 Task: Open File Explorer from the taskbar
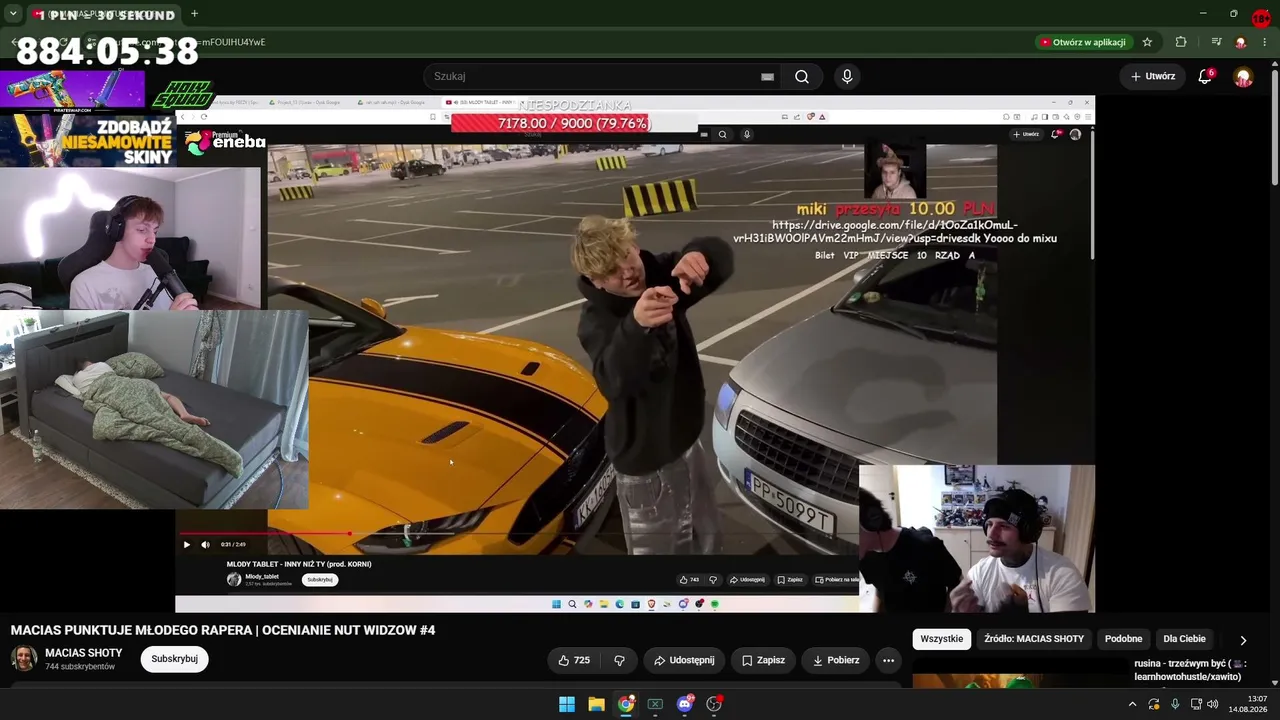point(596,704)
